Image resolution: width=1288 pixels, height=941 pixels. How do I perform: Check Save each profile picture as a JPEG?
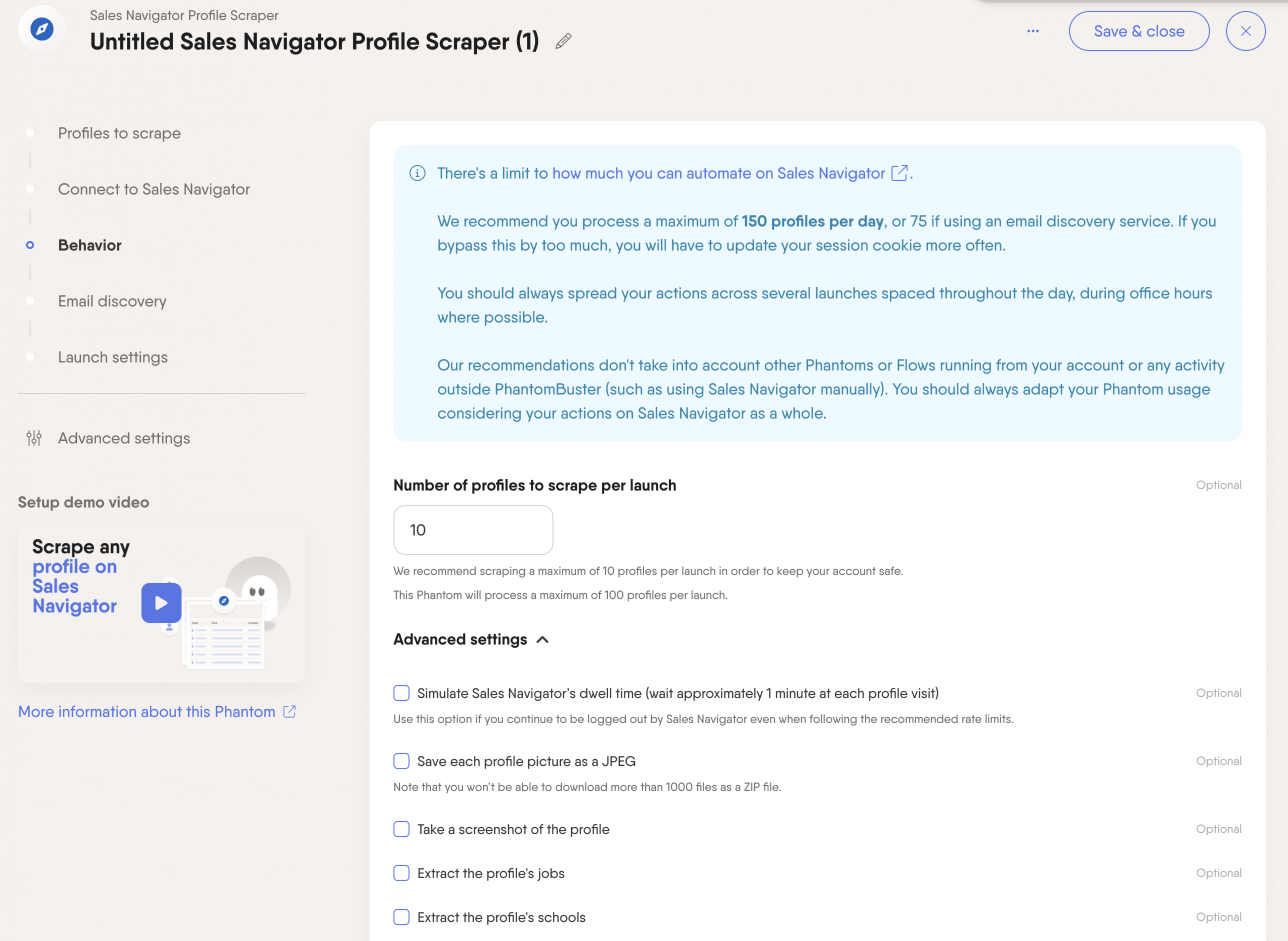tap(401, 760)
